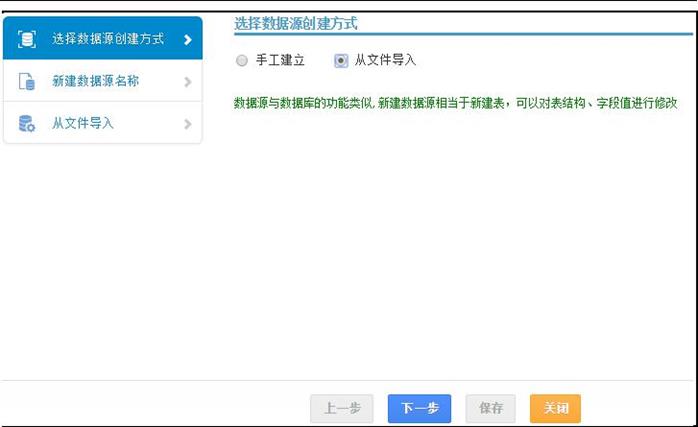Click the green description text about 数据源
This screenshot has height=427, width=698.
tap(455, 103)
